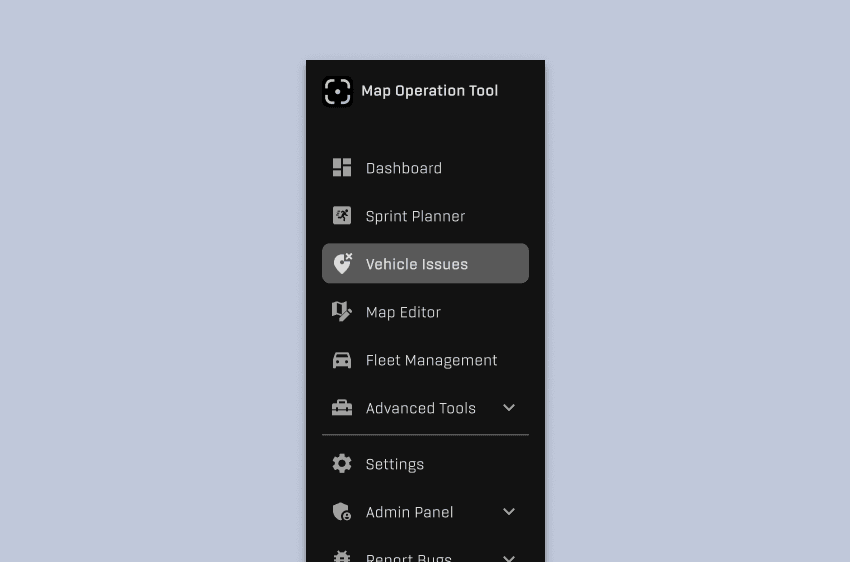Click the Settings gear icon
The width and height of the screenshot is (850, 562).
click(x=342, y=464)
